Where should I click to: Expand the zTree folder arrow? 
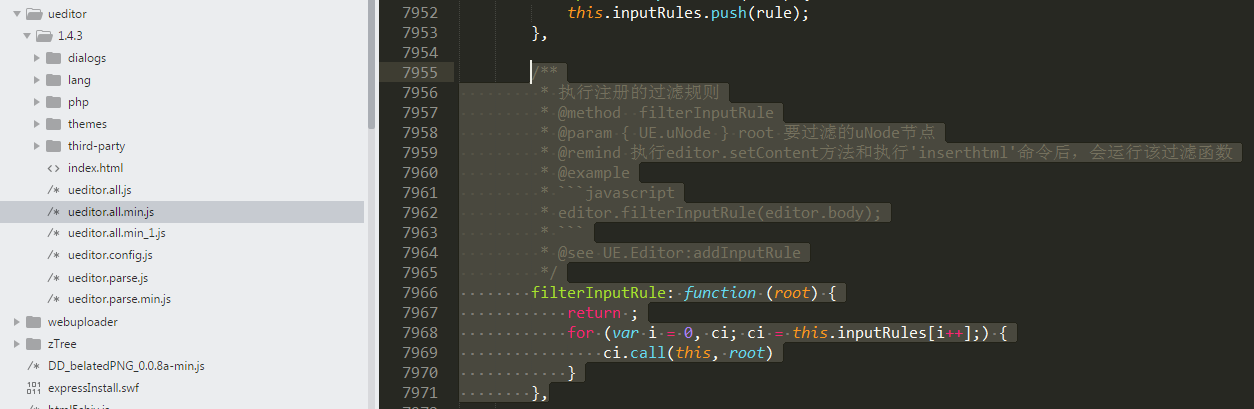coord(17,344)
